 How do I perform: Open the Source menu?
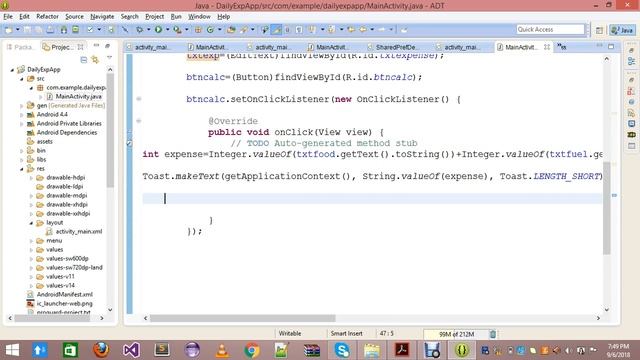(x=74, y=16)
